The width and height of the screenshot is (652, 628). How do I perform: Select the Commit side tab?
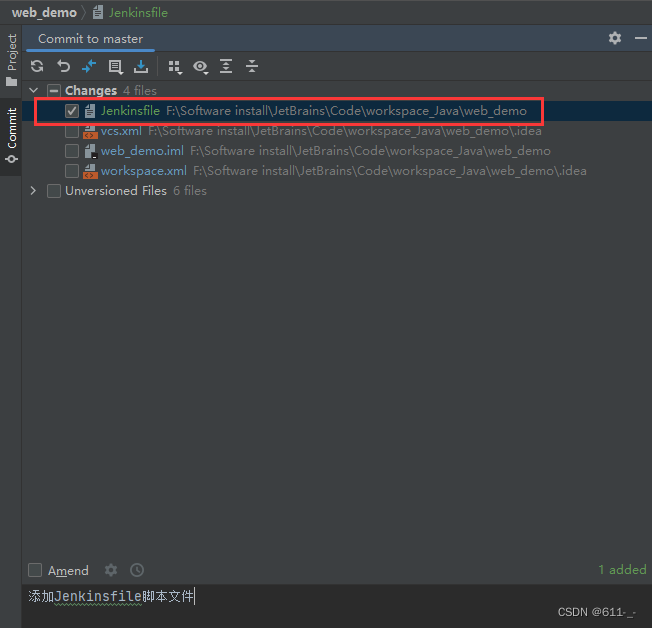pos(11,135)
